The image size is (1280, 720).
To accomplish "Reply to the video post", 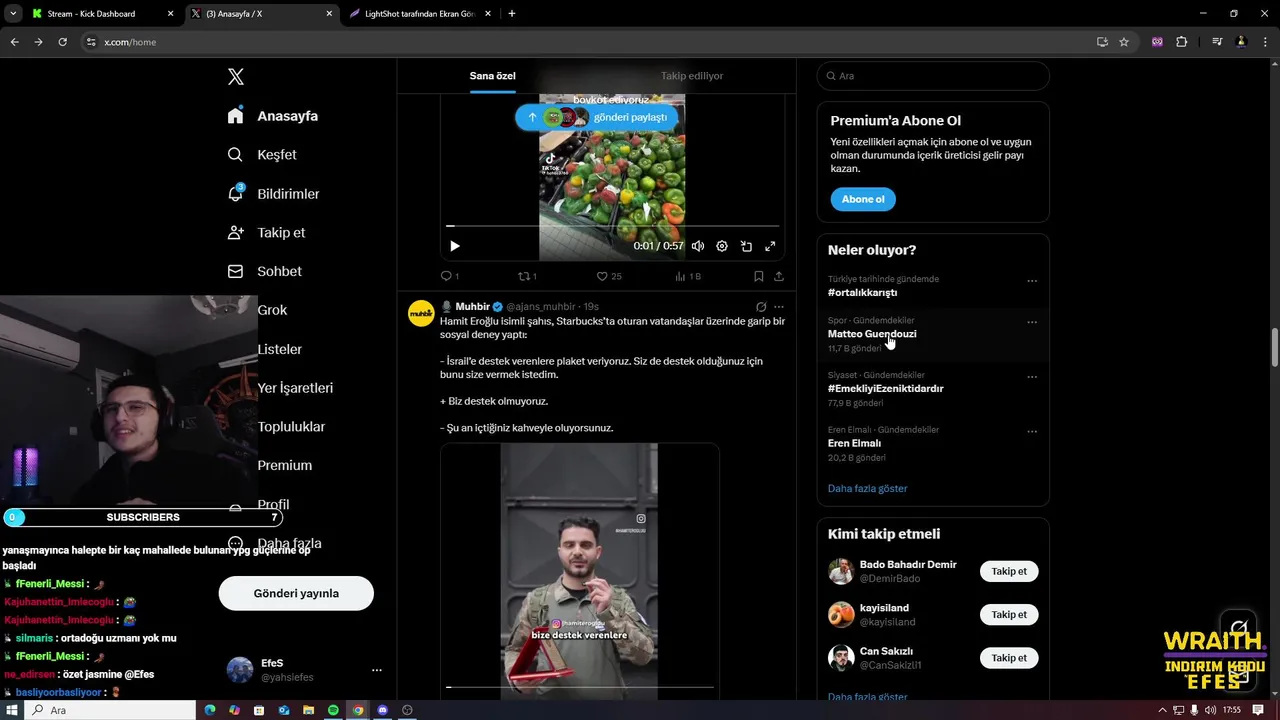I will (x=450, y=276).
